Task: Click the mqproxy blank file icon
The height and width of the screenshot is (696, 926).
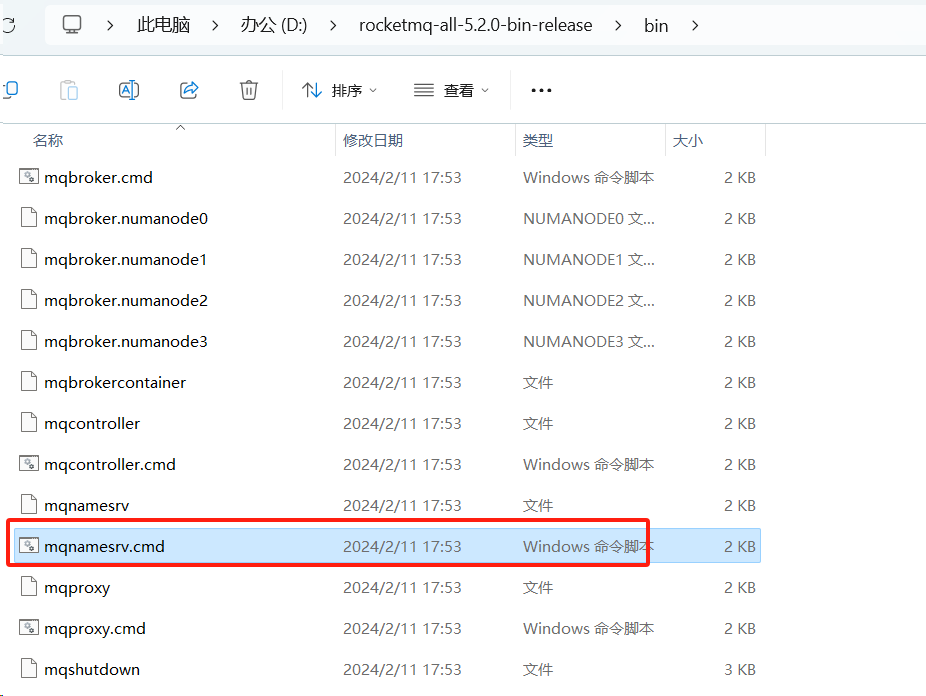Action: pos(29,587)
